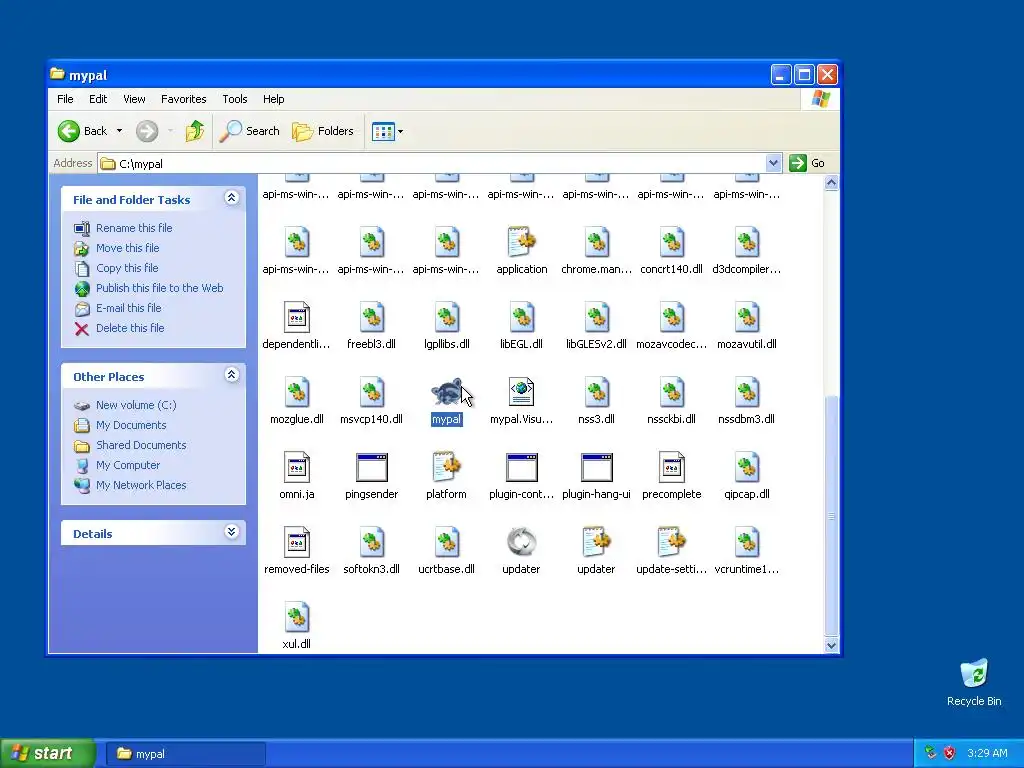Click Rename this file
Image resolution: width=1024 pixels, height=768 pixels.
tap(134, 228)
